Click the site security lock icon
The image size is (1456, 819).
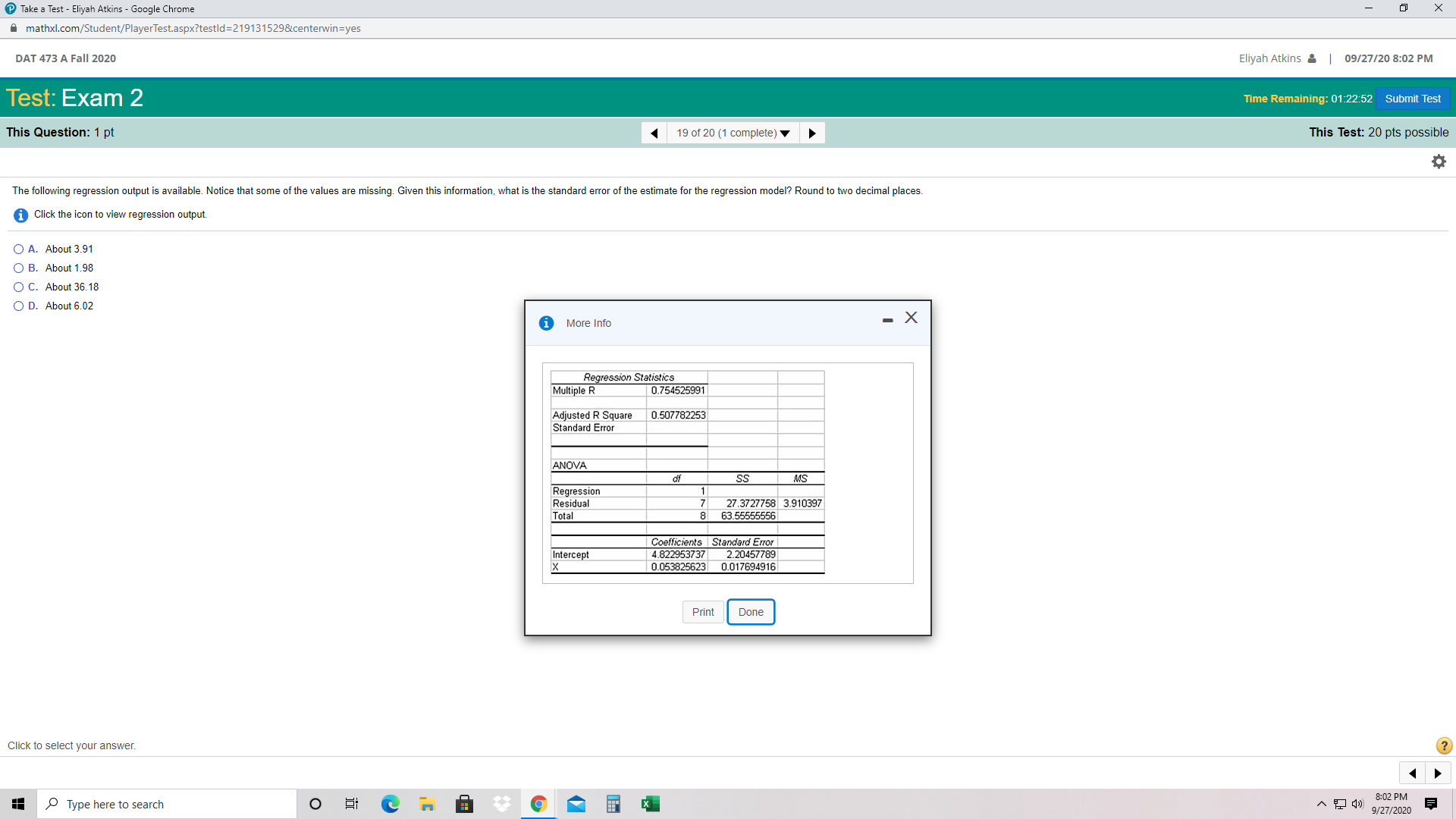click(13, 28)
